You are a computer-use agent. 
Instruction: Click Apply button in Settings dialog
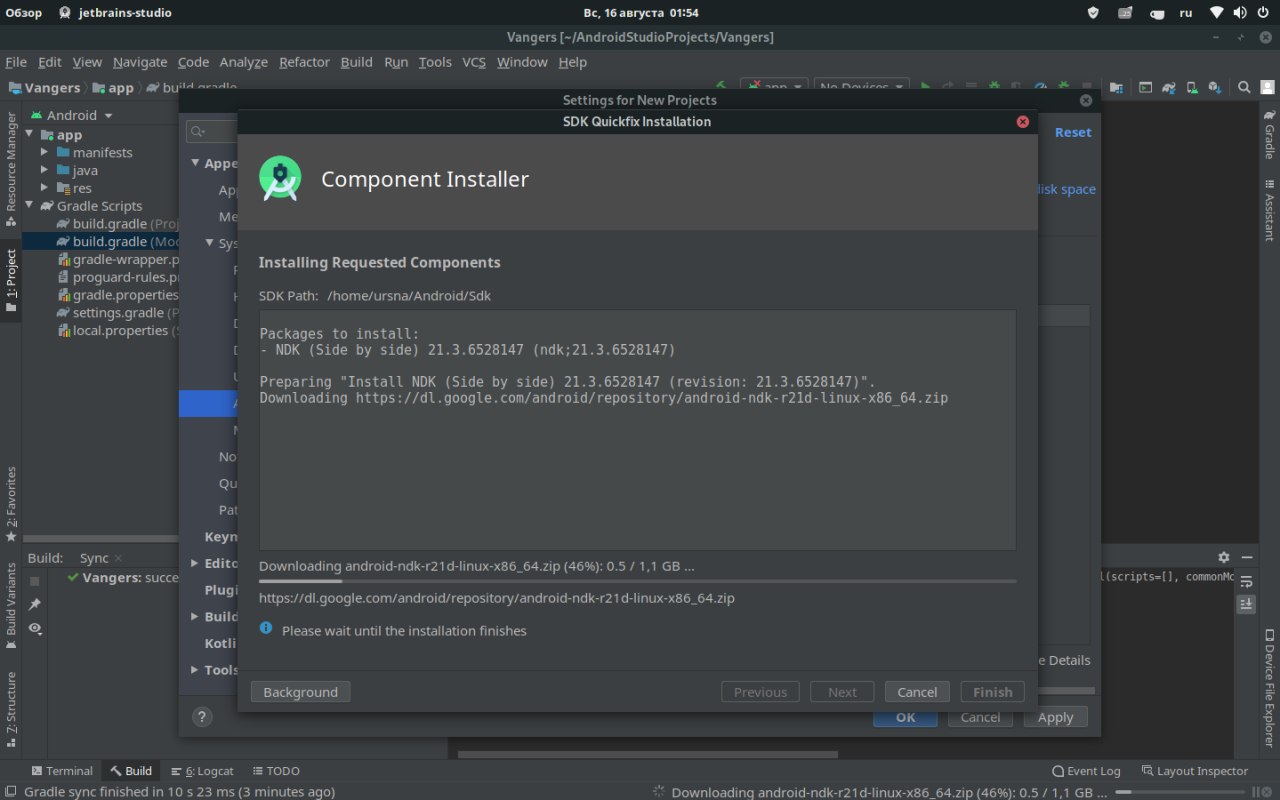coord(1055,717)
